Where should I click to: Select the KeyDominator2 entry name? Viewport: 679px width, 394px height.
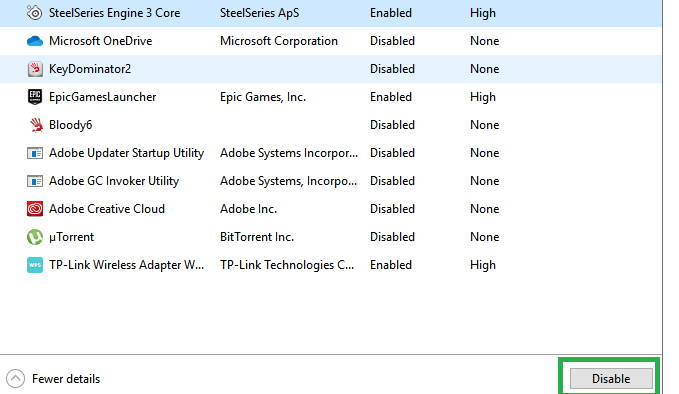(x=90, y=69)
